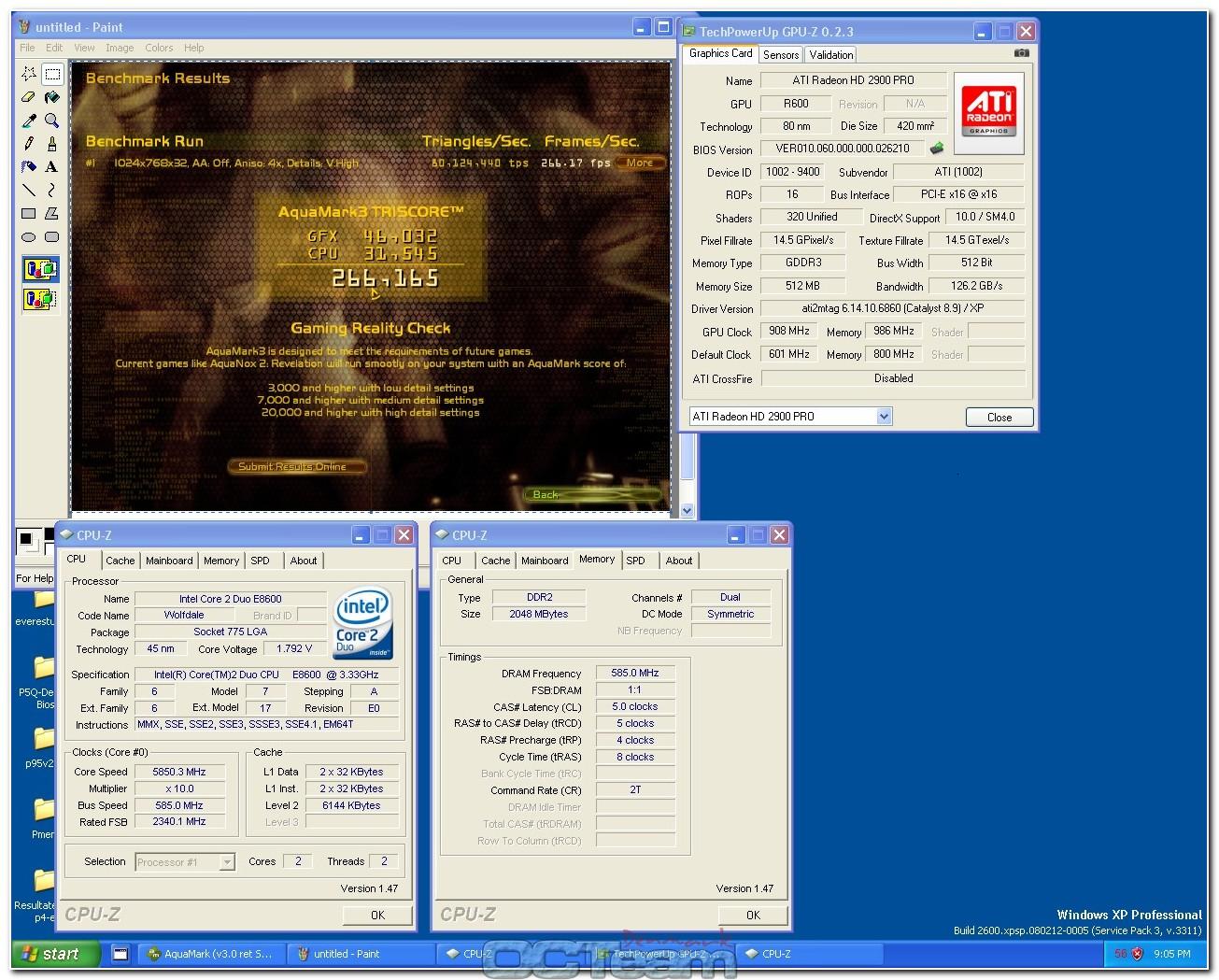Click the Core Speed 5850.3 MHz value
The width and height of the screenshot is (1219, 980).
(179, 772)
